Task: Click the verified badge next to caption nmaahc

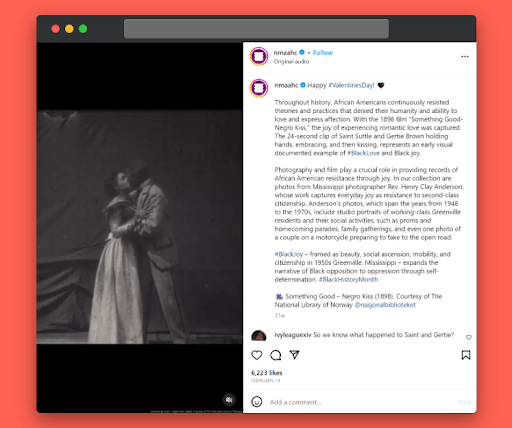Action: [303, 85]
